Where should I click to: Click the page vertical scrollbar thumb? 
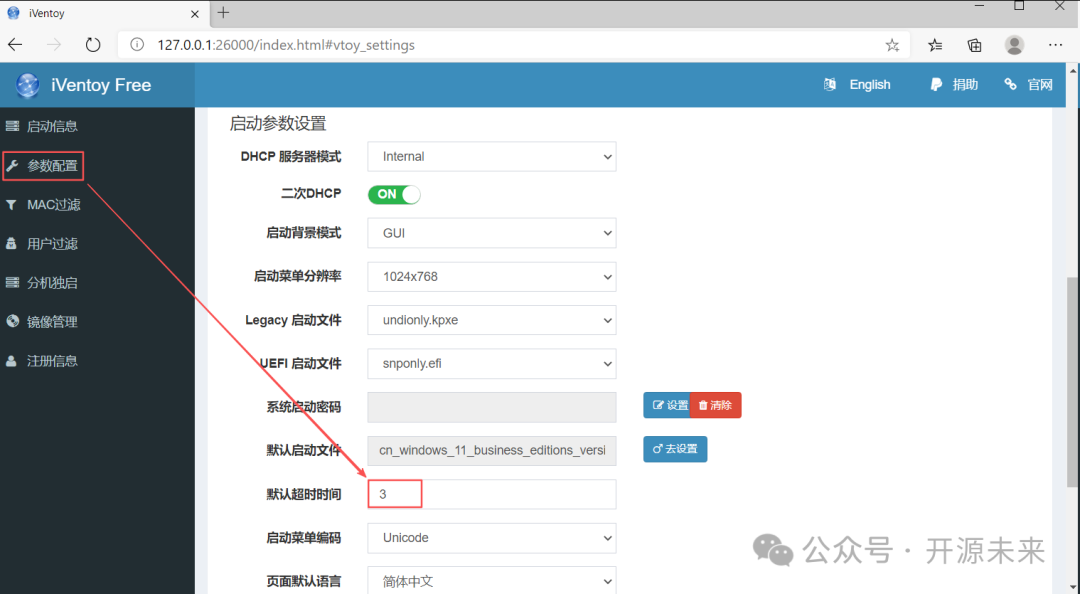coord(1073,382)
